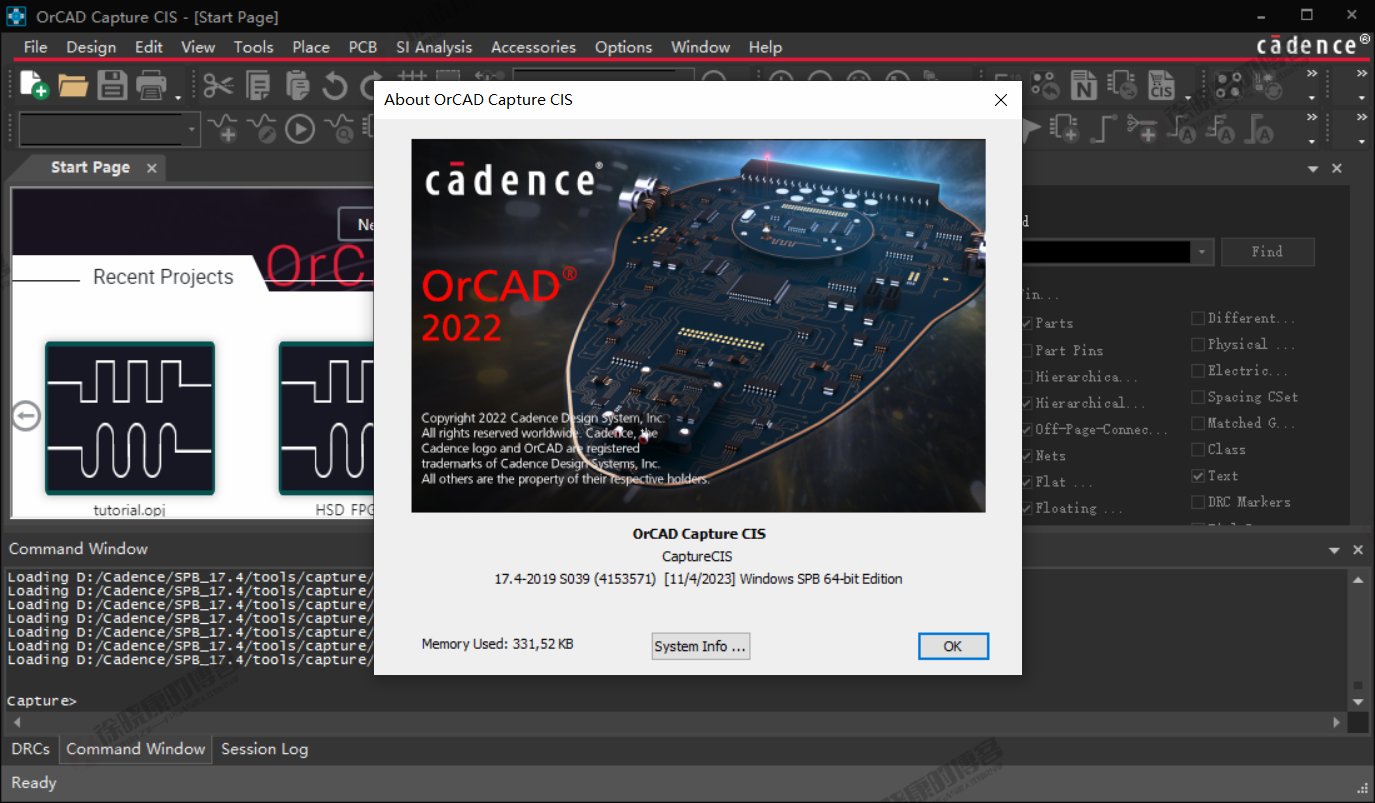This screenshot has height=803, width=1375.
Task: Cut selection with the scissors icon
Action: [218, 85]
